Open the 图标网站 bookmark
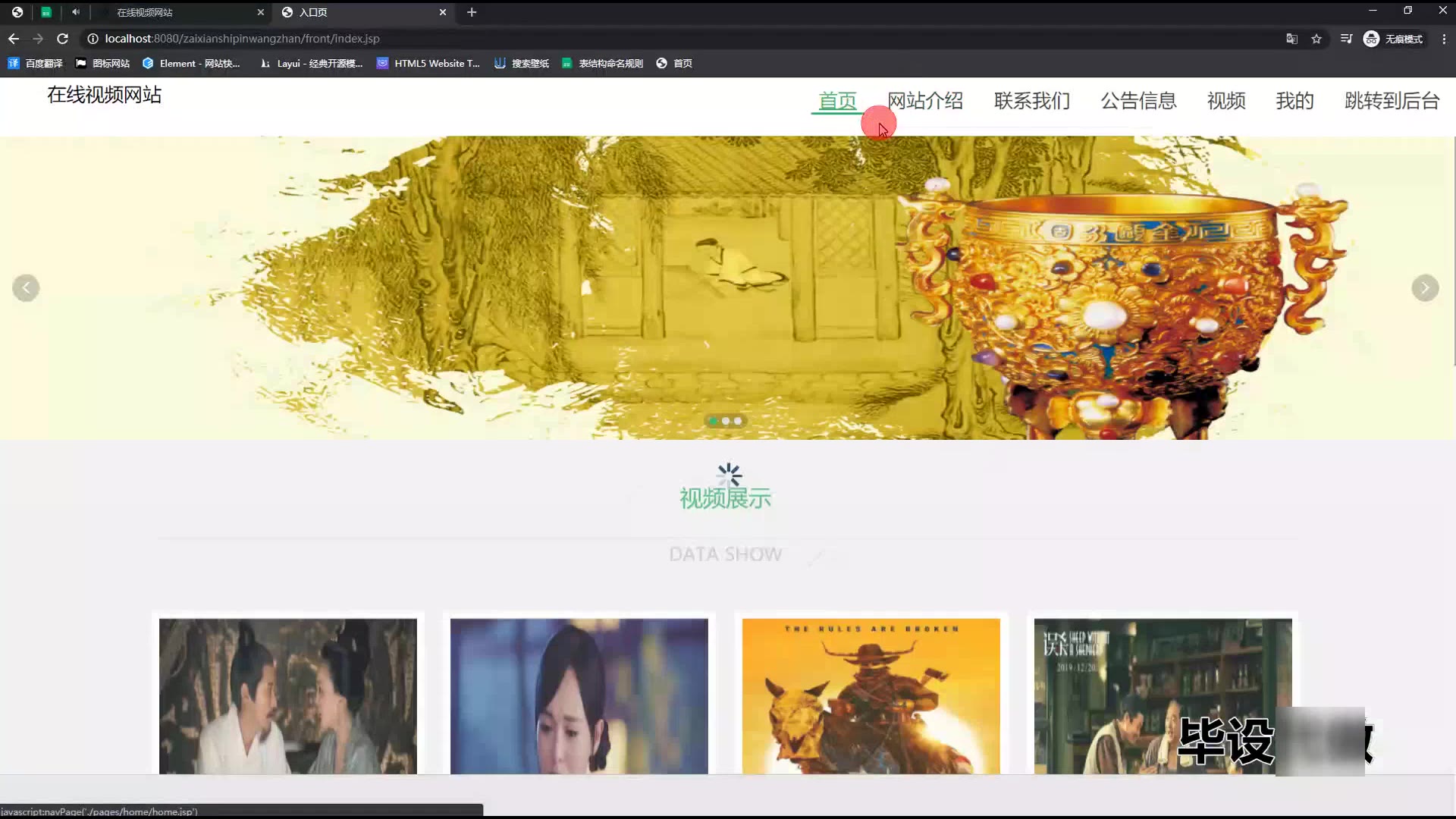The width and height of the screenshot is (1456, 819). pos(102,64)
